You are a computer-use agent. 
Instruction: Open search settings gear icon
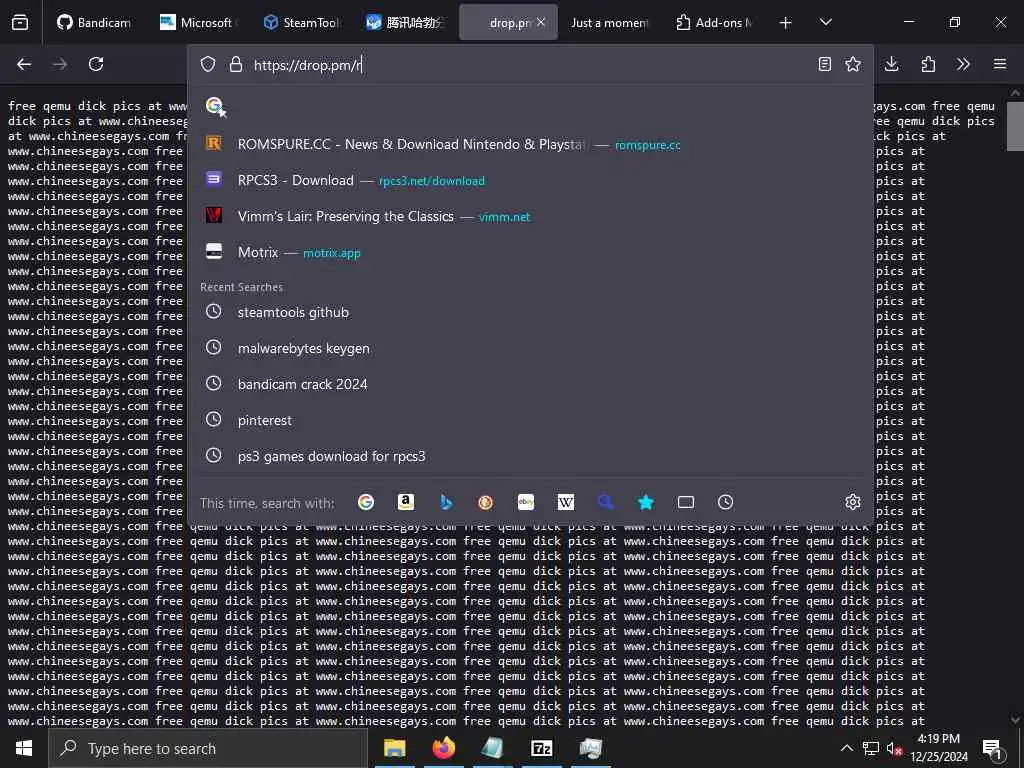coord(853,502)
